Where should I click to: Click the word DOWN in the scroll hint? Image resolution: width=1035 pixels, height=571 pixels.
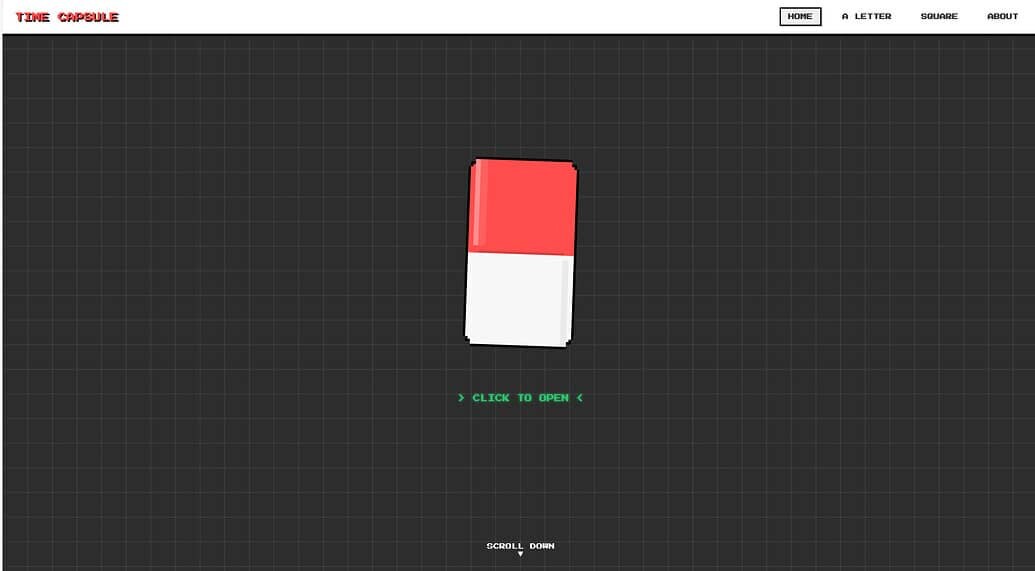pyautogui.click(x=542, y=546)
